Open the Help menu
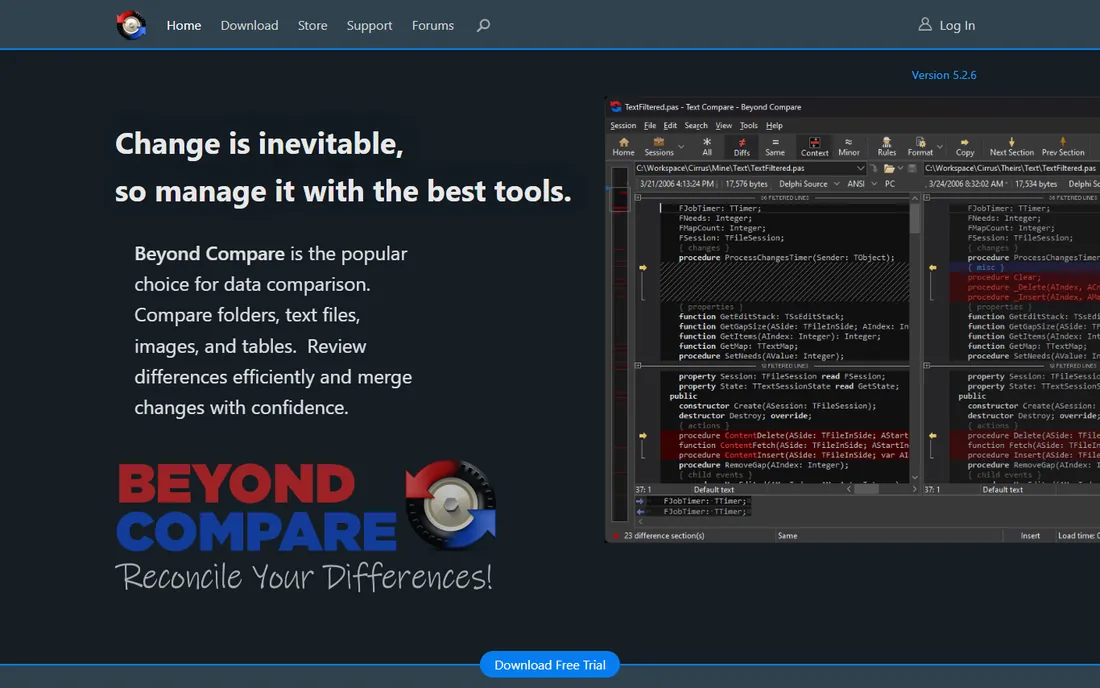 click(x=774, y=126)
